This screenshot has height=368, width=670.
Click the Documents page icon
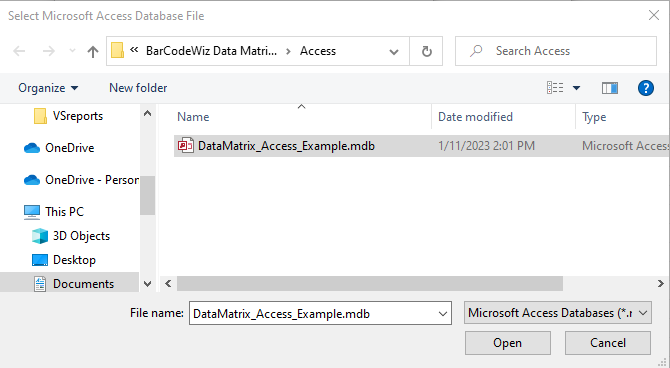40,284
